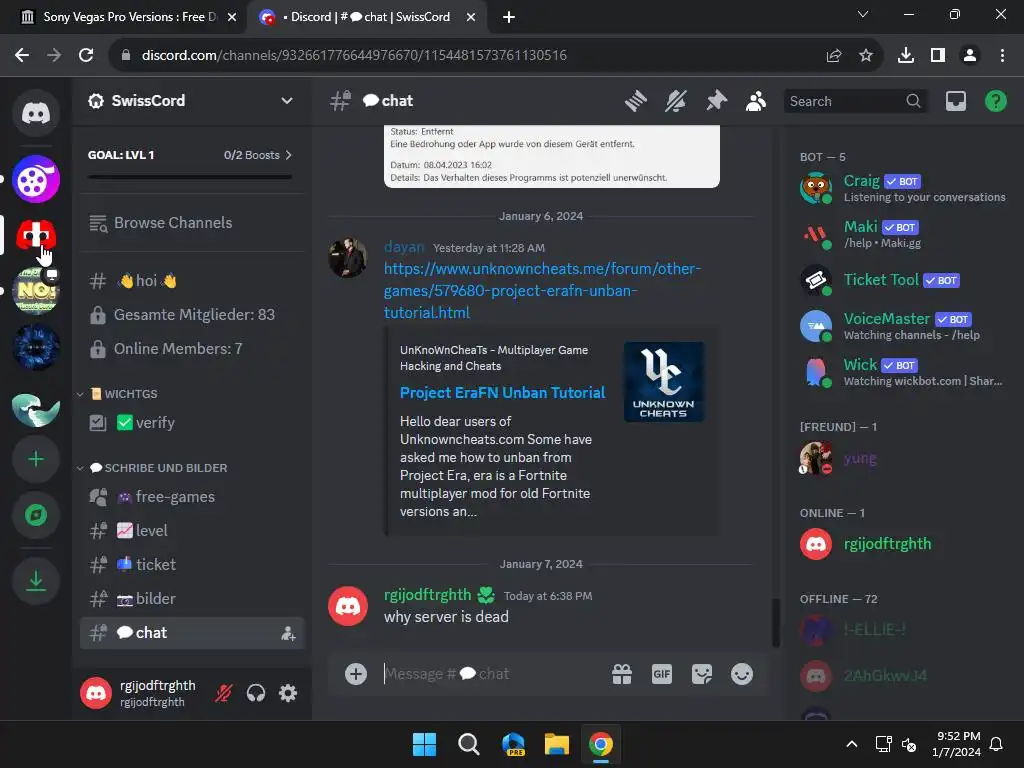Open Discord Help question mark icon
1024x768 pixels.
click(x=995, y=101)
